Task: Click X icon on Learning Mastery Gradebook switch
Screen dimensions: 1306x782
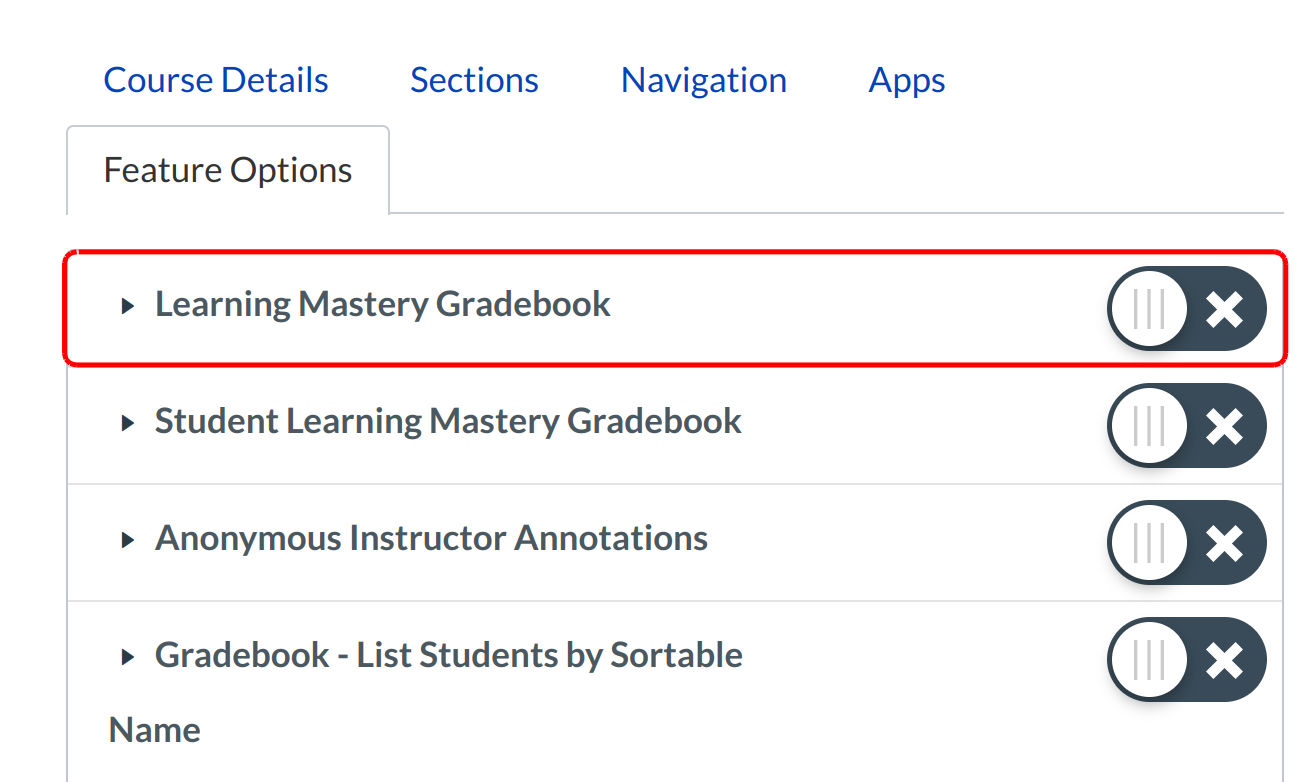Action: (1224, 309)
